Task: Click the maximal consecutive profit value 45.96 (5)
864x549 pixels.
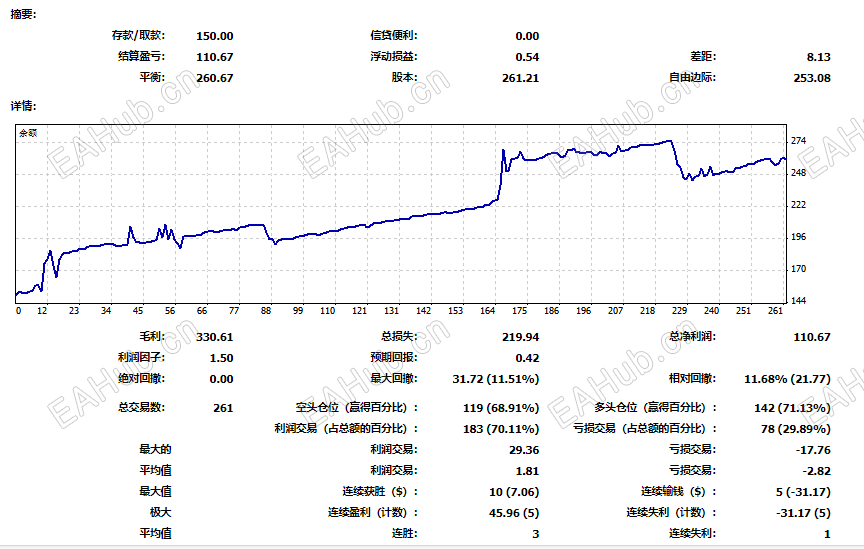Action: coord(514,513)
